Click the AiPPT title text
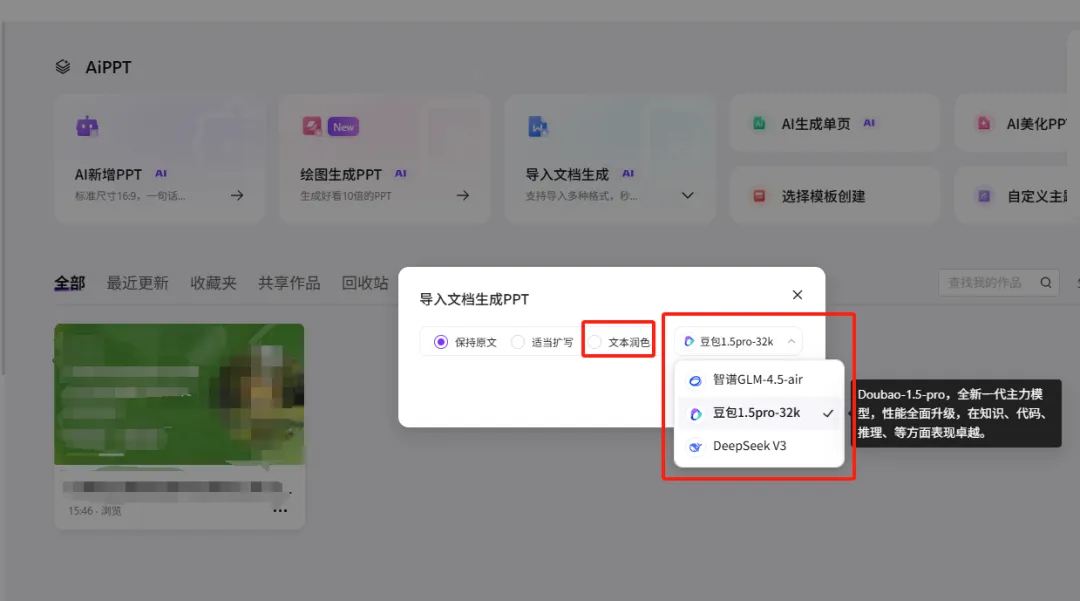The image size is (1080, 601). tap(108, 67)
